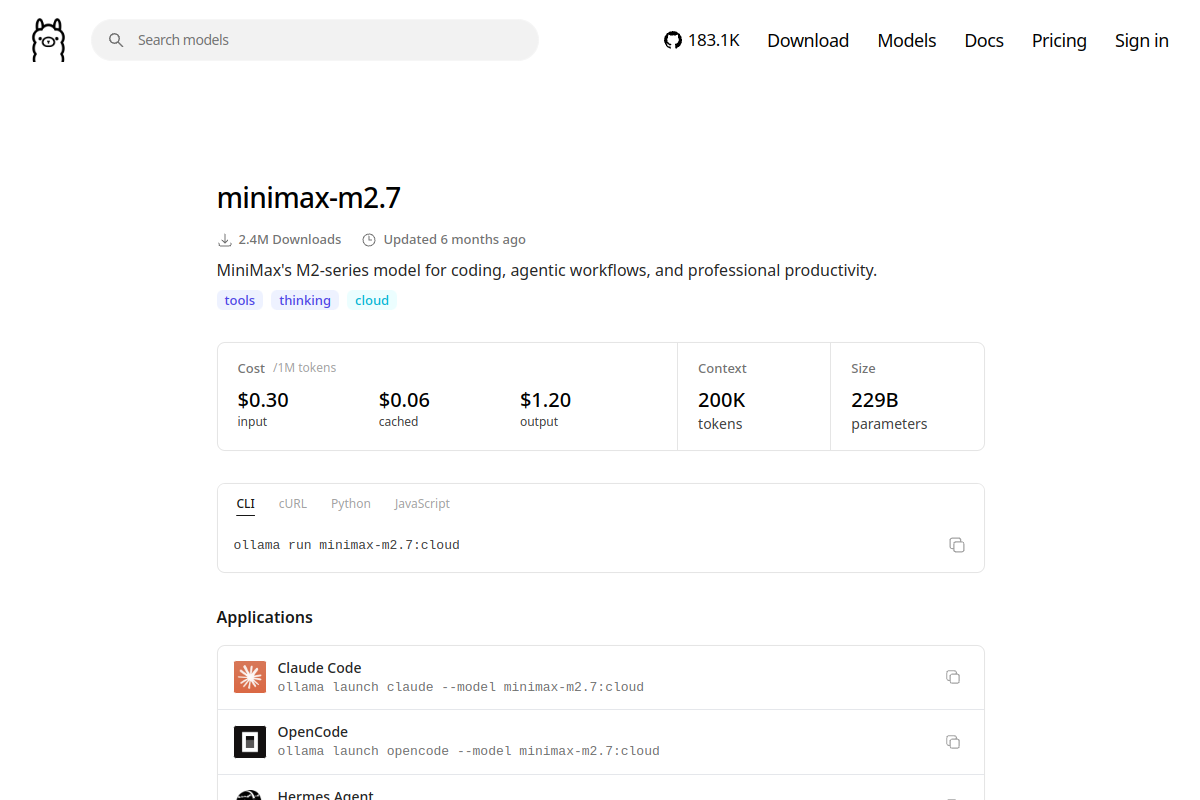Click the 2.4M Downloads text

[290, 240]
